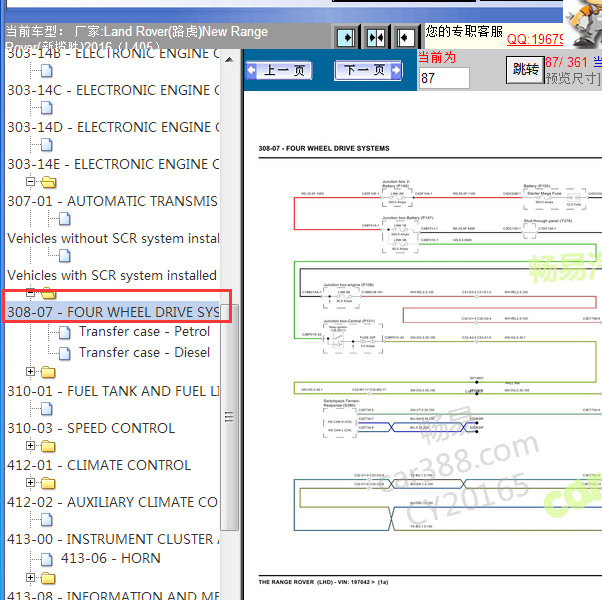602x600 pixels.
Task: Click the diagram title 308-07 - FOUR WHEEL DRIVE SYSTEMS
Action: 324,148
